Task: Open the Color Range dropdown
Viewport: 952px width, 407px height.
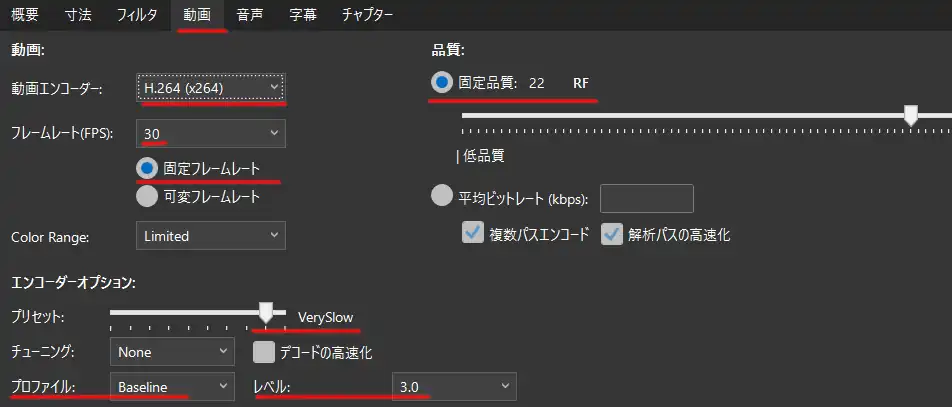Action: pyautogui.click(x=211, y=236)
